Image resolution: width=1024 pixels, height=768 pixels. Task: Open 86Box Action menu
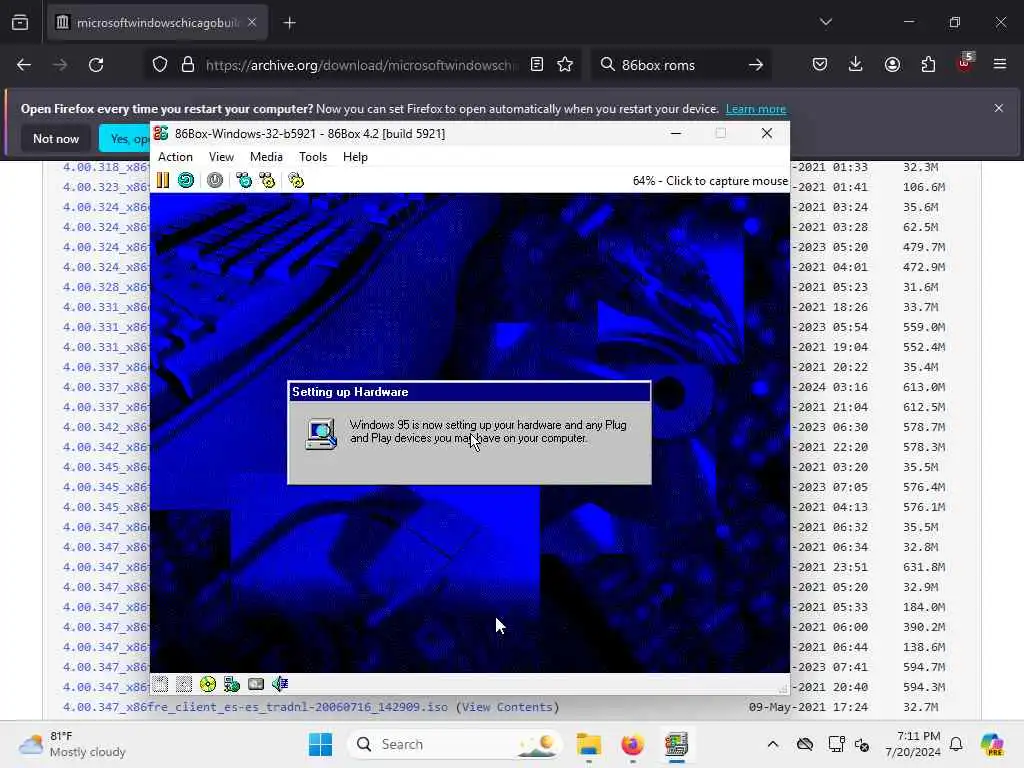pyautogui.click(x=176, y=157)
